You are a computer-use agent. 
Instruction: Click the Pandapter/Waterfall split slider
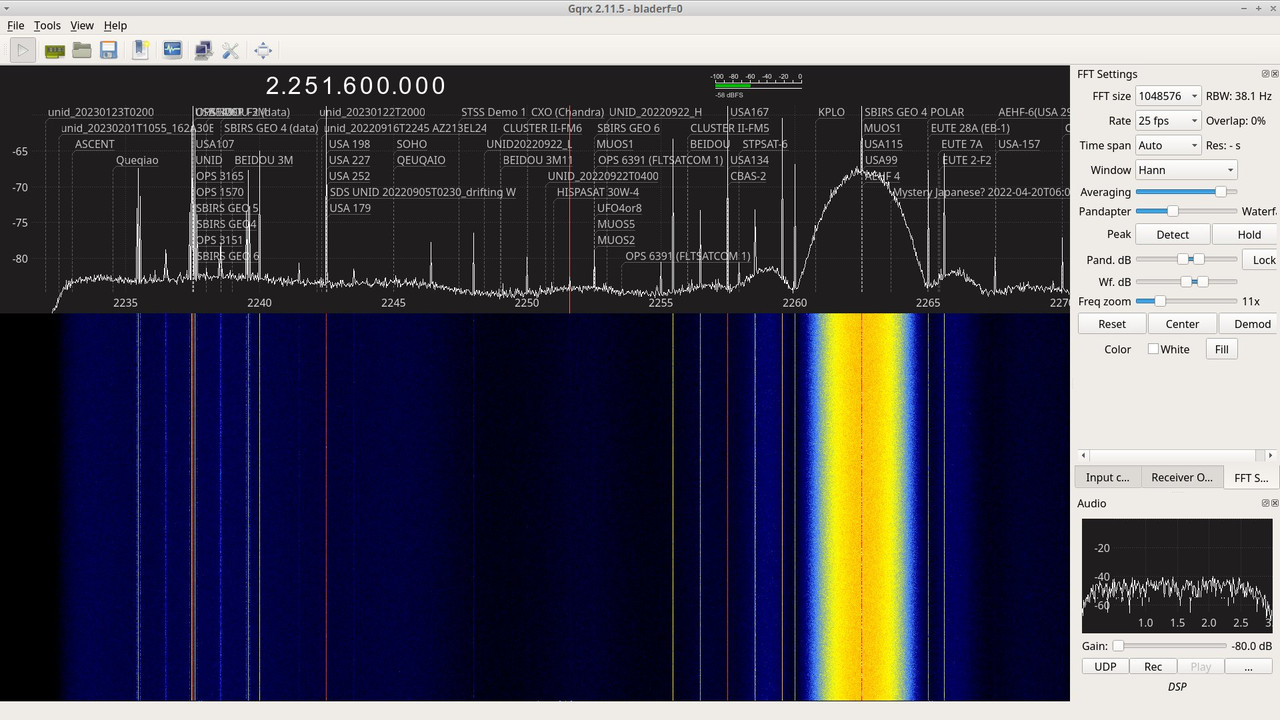coord(1186,211)
